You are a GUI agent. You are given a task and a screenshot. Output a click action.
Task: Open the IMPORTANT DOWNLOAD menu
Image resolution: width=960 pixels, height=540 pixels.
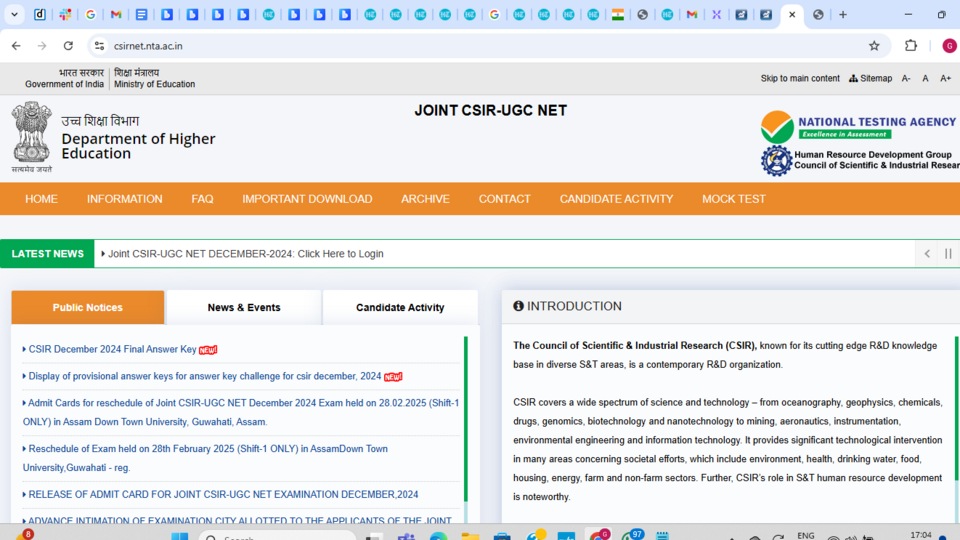tap(307, 199)
